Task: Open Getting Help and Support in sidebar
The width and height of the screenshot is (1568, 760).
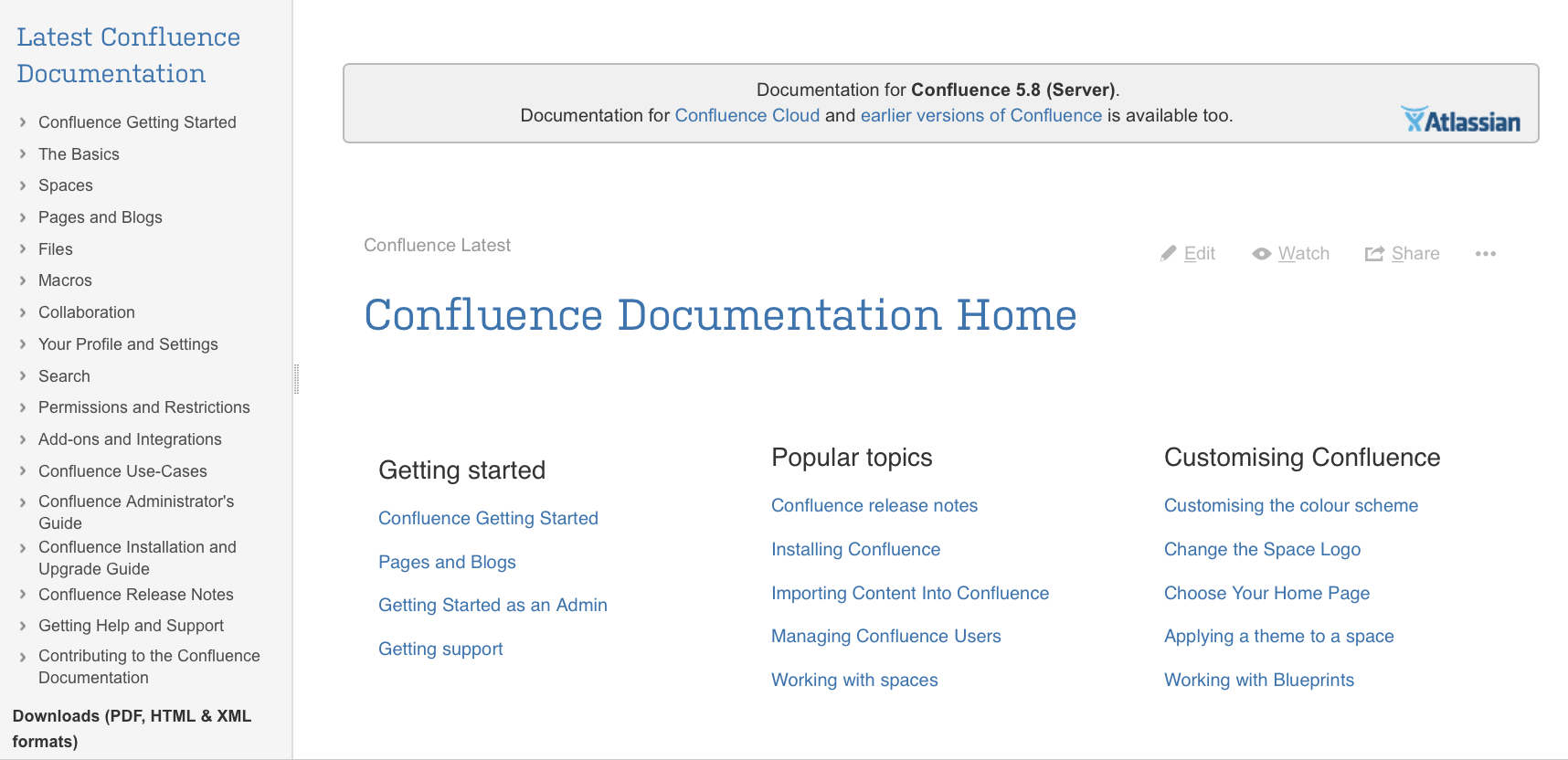Action: pyautogui.click(x=131, y=626)
